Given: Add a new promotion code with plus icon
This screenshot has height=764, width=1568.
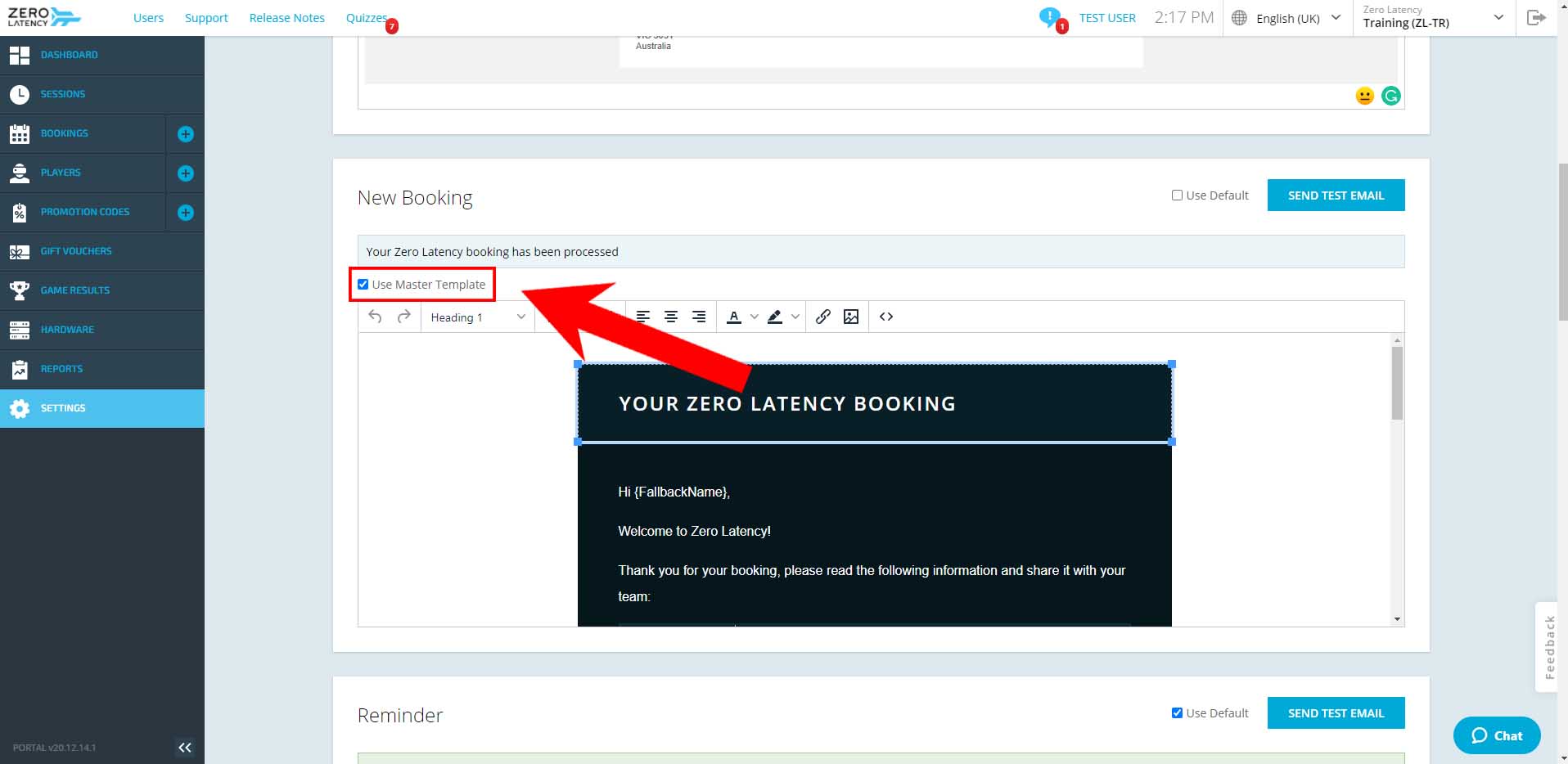Looking at the screenshot, I should pyautogui.click(x=186, y=213).
